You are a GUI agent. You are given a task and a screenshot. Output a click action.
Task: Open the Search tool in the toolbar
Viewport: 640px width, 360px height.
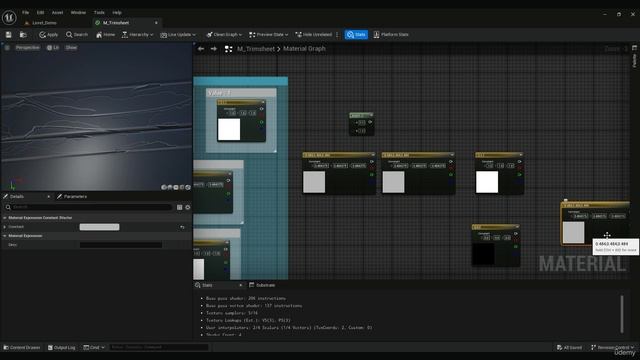(77, 35)
